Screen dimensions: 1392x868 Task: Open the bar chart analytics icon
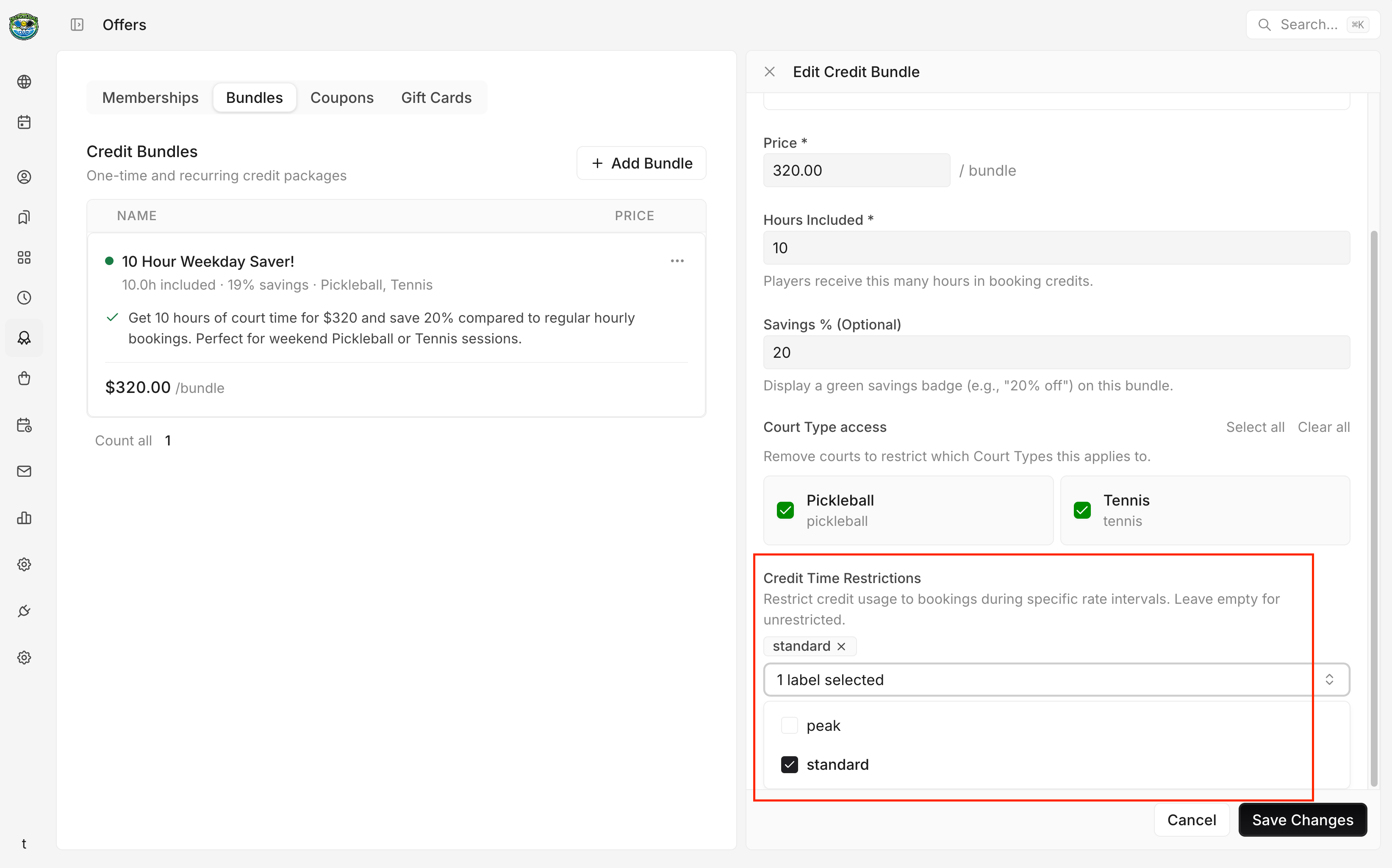24,518
